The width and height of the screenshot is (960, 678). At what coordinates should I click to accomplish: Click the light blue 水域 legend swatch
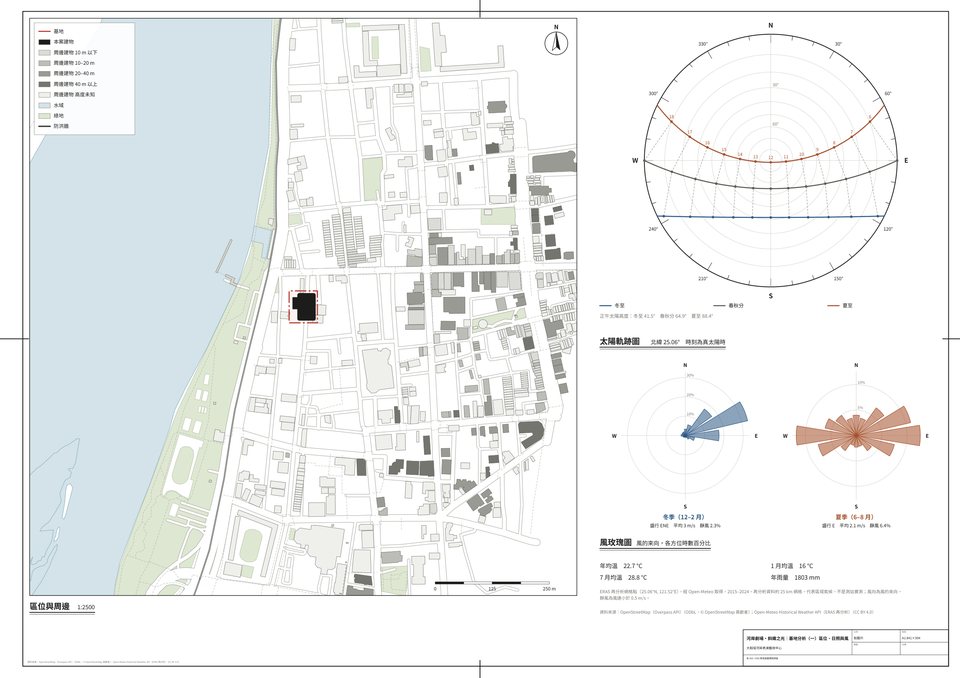tap(44, 105)
